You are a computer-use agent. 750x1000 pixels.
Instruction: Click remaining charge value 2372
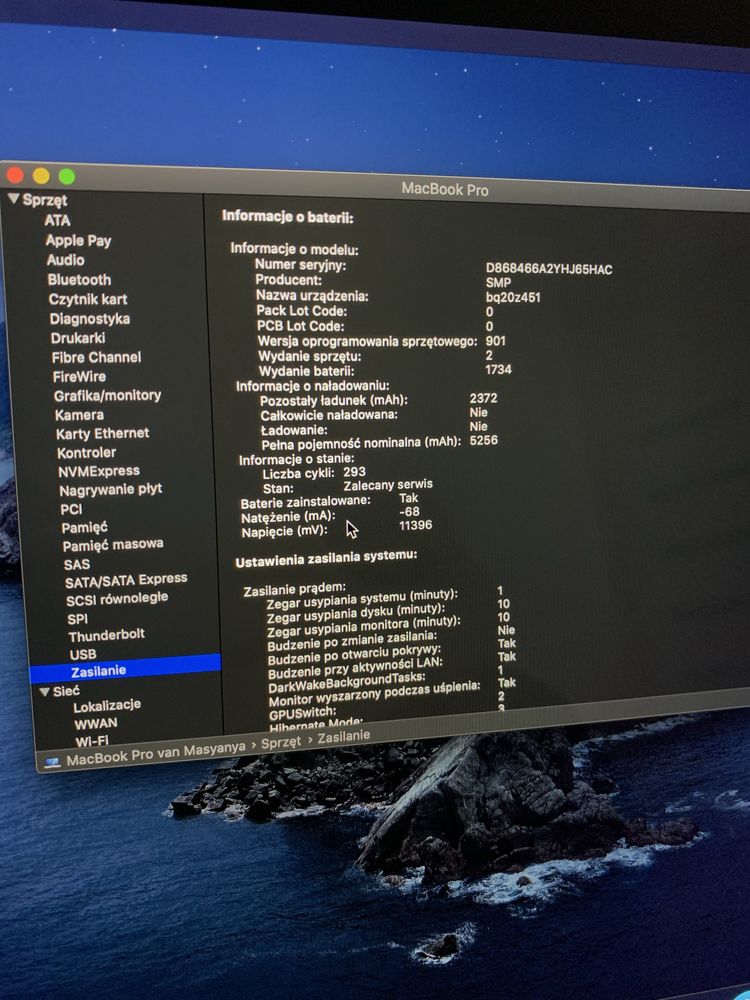483,398
